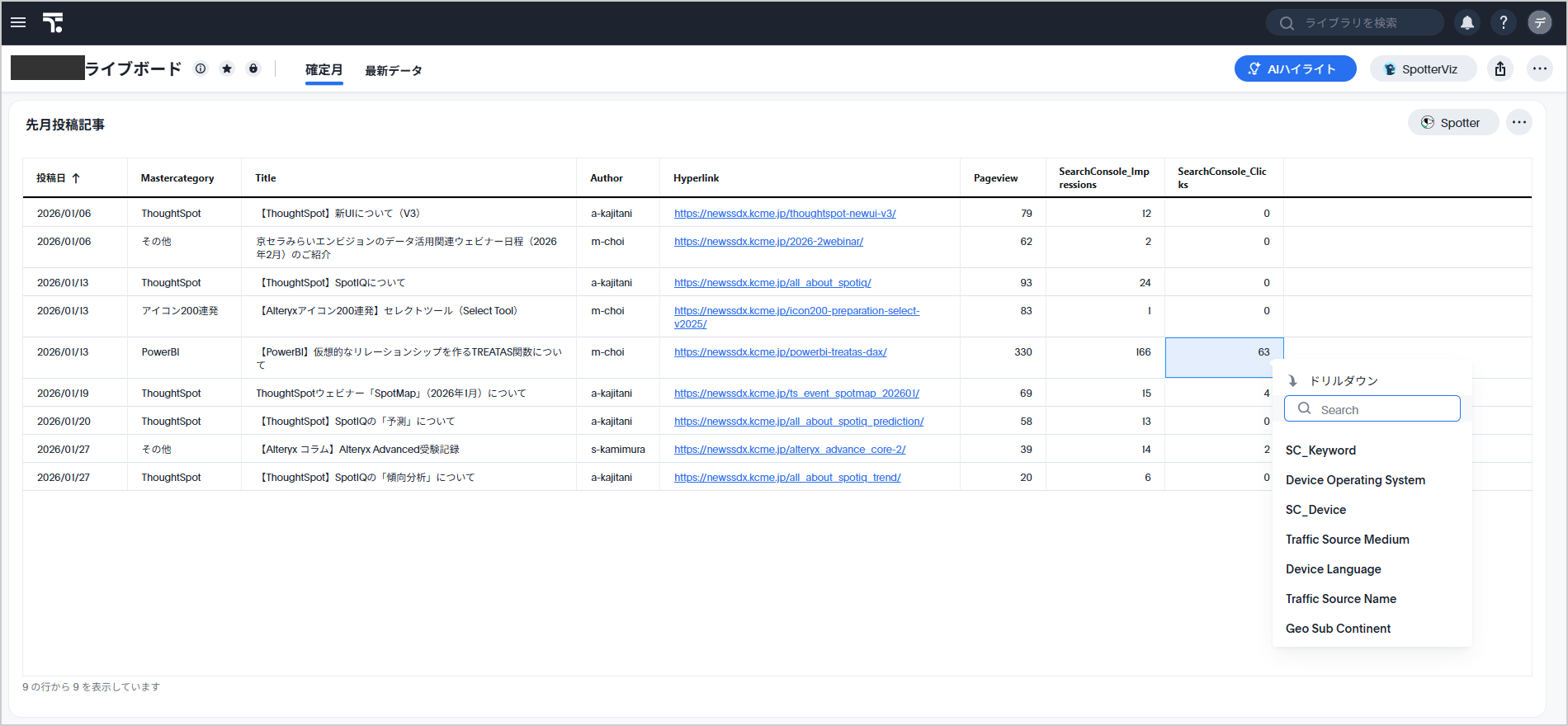The width and height of the screenshot is (1568, 726).
Task: Focus the ライブラリを検索 search box
Action: tap(1355, 23)
